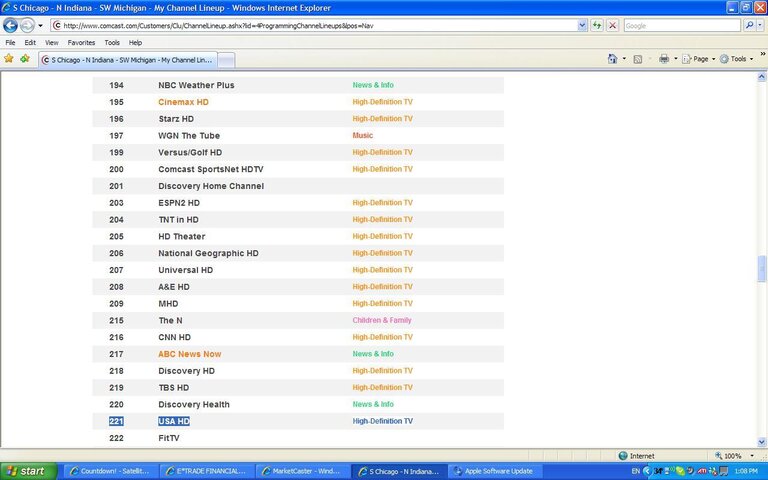Viewport: 768px width, 480px height.
Task: Click the page scrollbar down arrow
Action: coord(762,442)
